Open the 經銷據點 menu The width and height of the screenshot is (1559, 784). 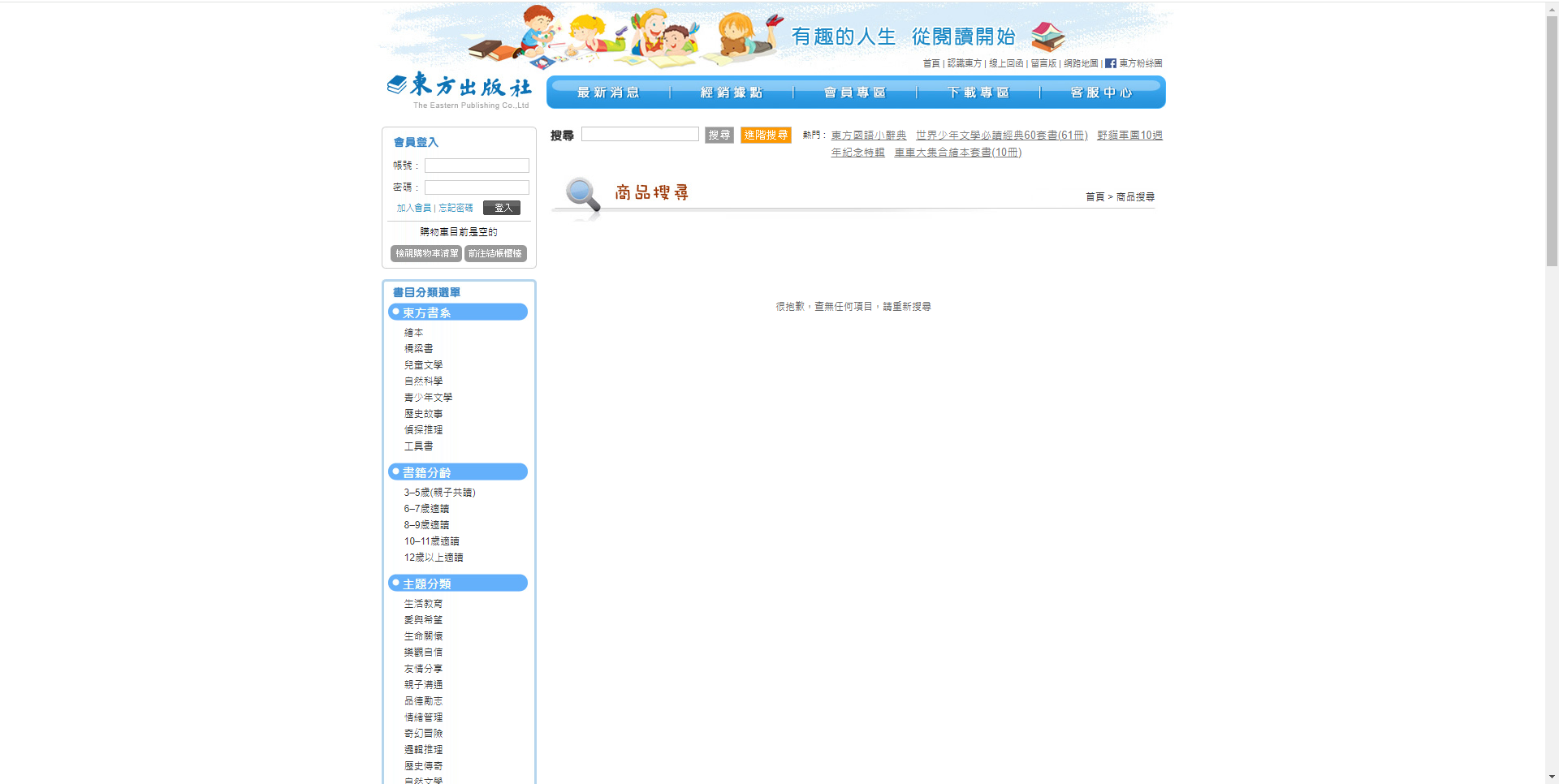pos(732,93)
